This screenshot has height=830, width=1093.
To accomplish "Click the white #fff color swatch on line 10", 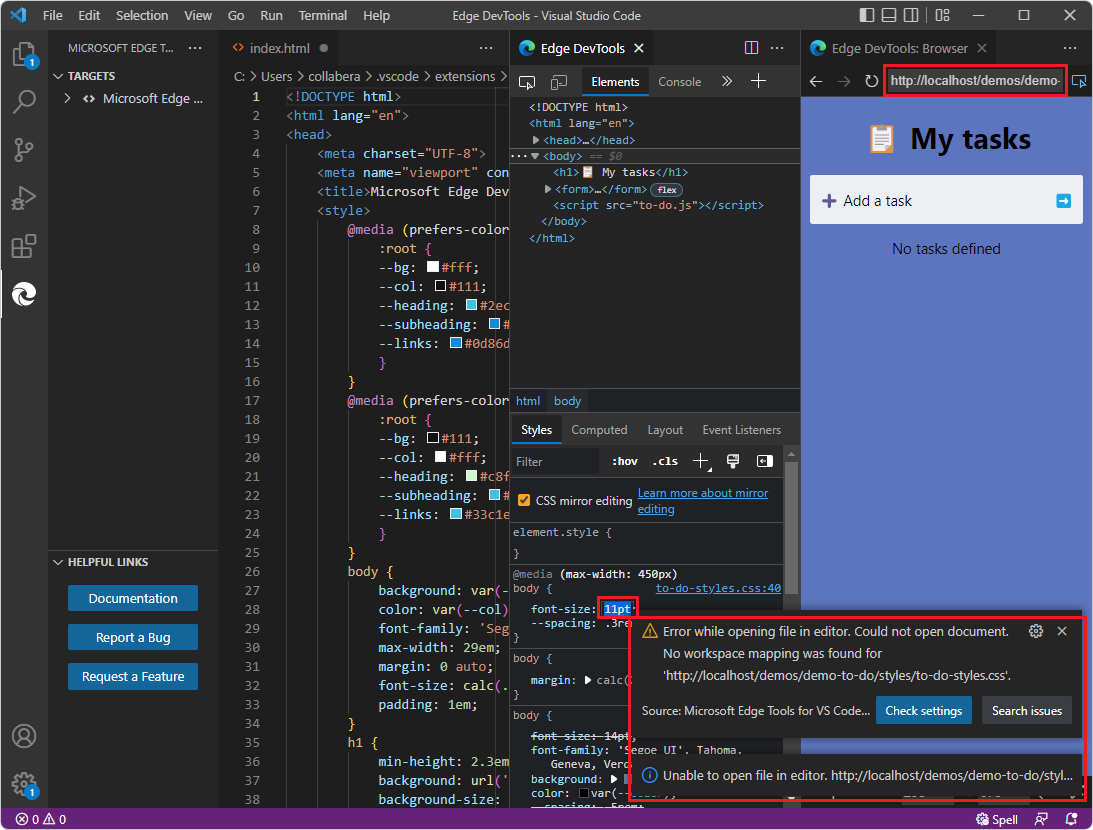I will (435, 267).
